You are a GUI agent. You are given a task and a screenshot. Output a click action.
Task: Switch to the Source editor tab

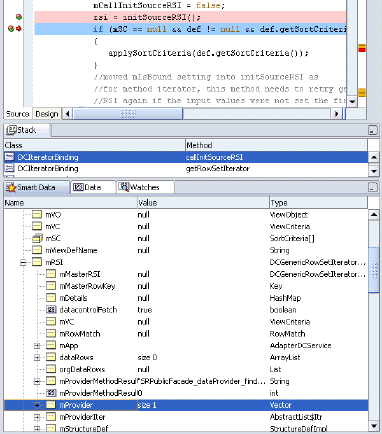[18, 114]
